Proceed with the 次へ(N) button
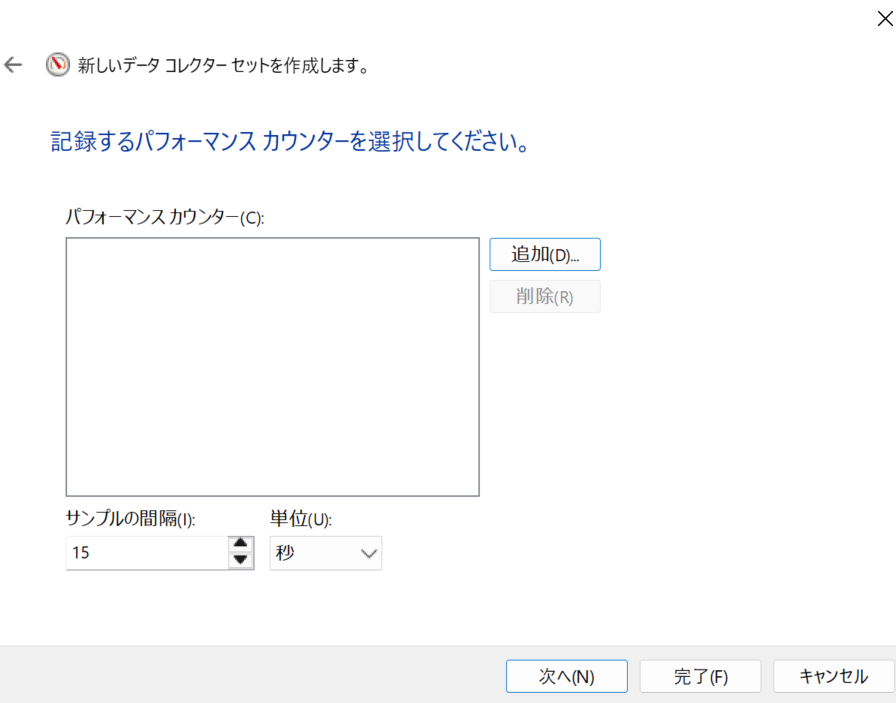 tap(566, 676)
